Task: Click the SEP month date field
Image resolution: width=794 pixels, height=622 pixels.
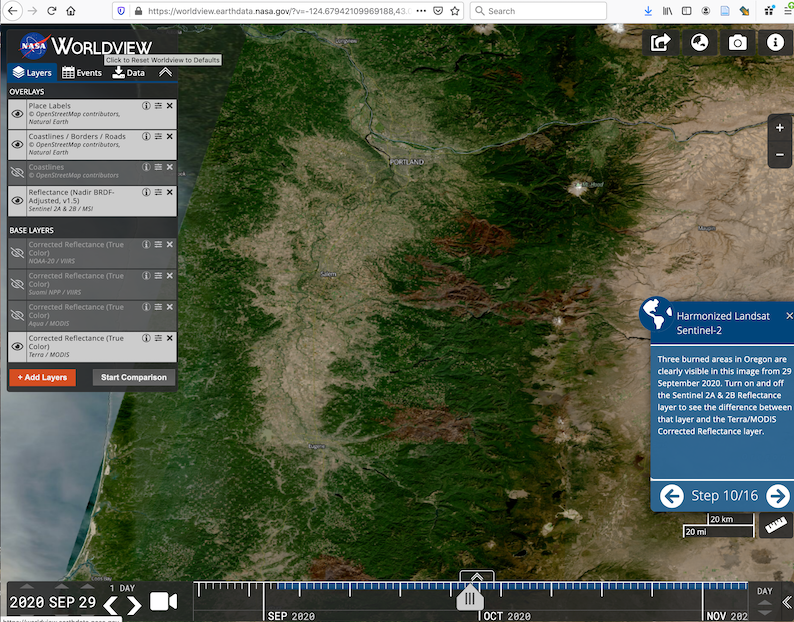Action: [x=62, y=602]
